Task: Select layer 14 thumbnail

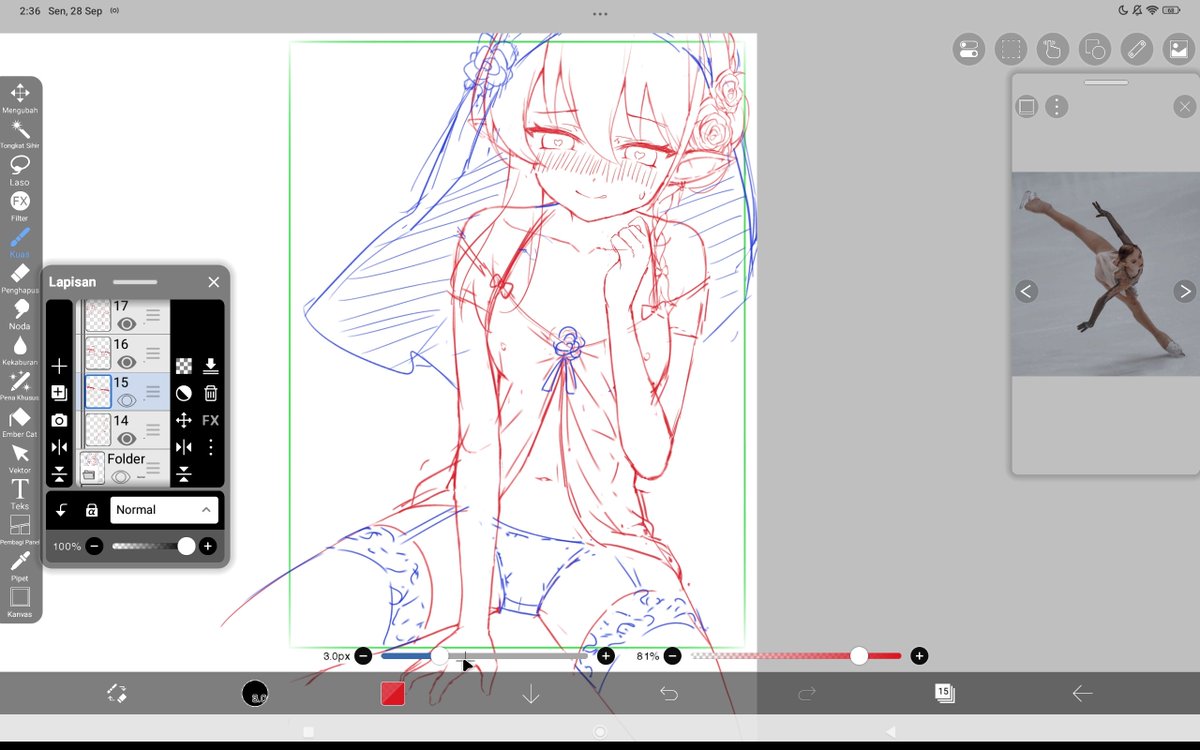Action: (x=98, y=430)
